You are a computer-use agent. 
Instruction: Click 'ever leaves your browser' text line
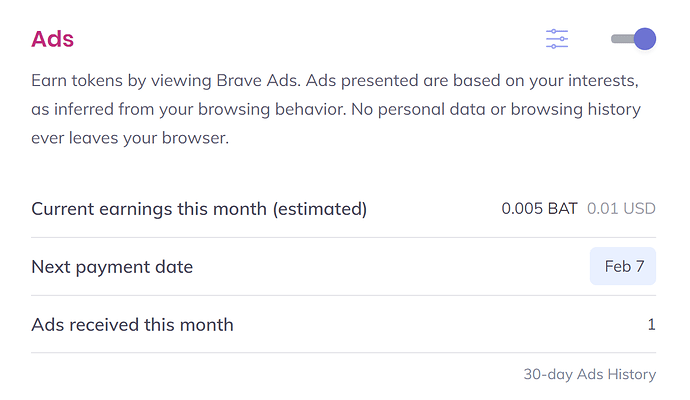point(130,138)
